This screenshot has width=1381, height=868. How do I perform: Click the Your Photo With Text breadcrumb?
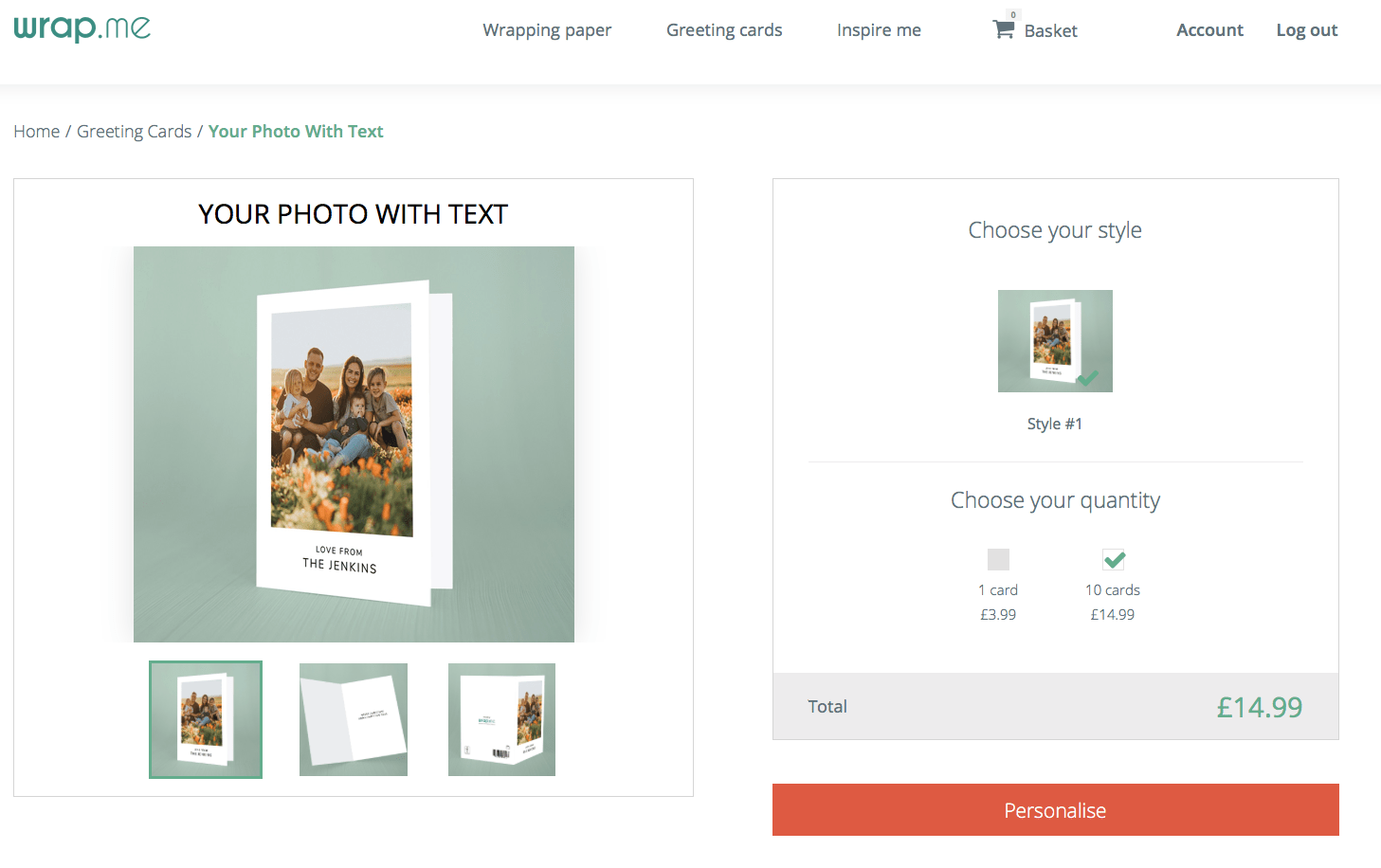pyautogui.click(x=296, y=132)
